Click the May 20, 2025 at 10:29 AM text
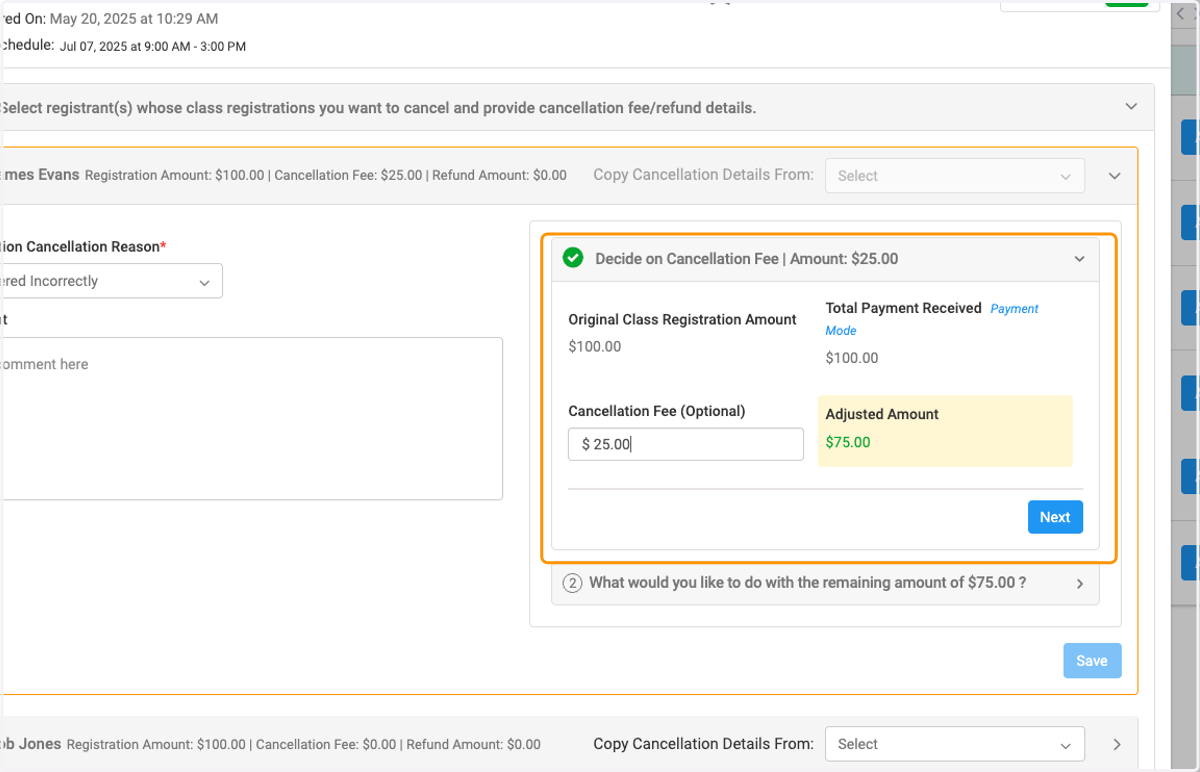This screenshot has height=772, width=1200. point(134,19)
